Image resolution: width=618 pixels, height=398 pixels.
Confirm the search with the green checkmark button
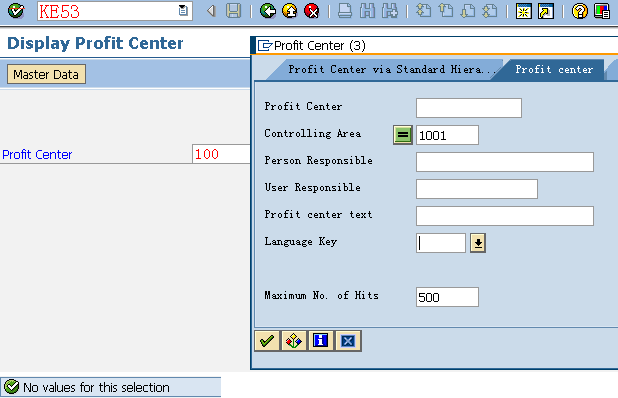click(x=267, y=340)
